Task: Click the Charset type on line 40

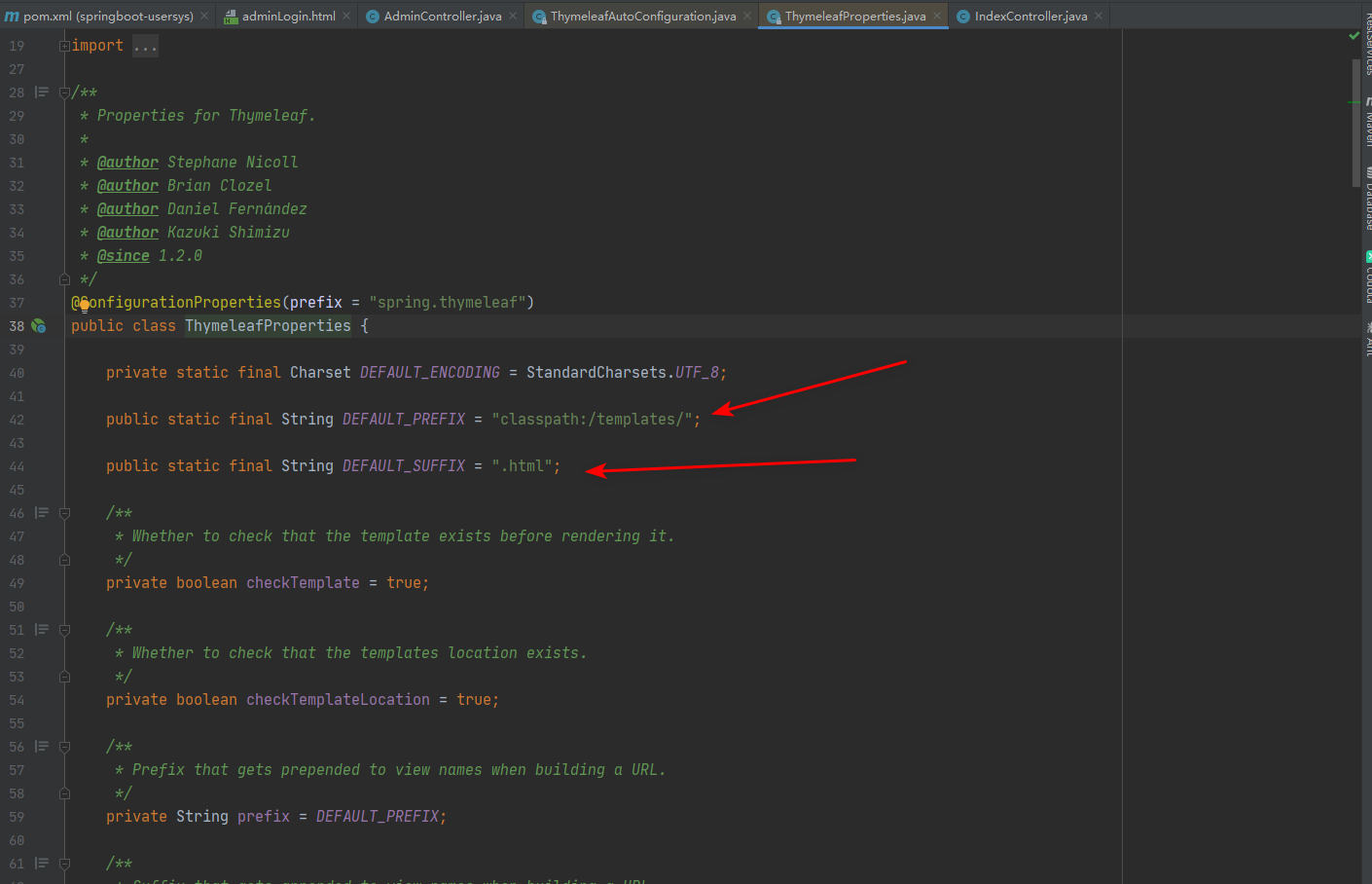Action: pyautogui.click(x=320, y=373)
